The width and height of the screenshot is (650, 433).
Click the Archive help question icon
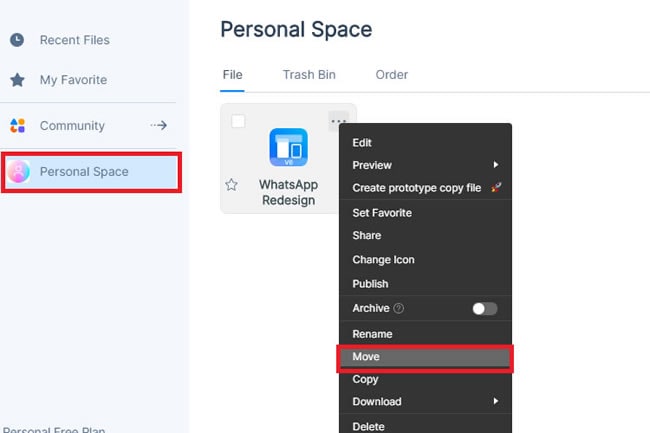coord(399,309)
